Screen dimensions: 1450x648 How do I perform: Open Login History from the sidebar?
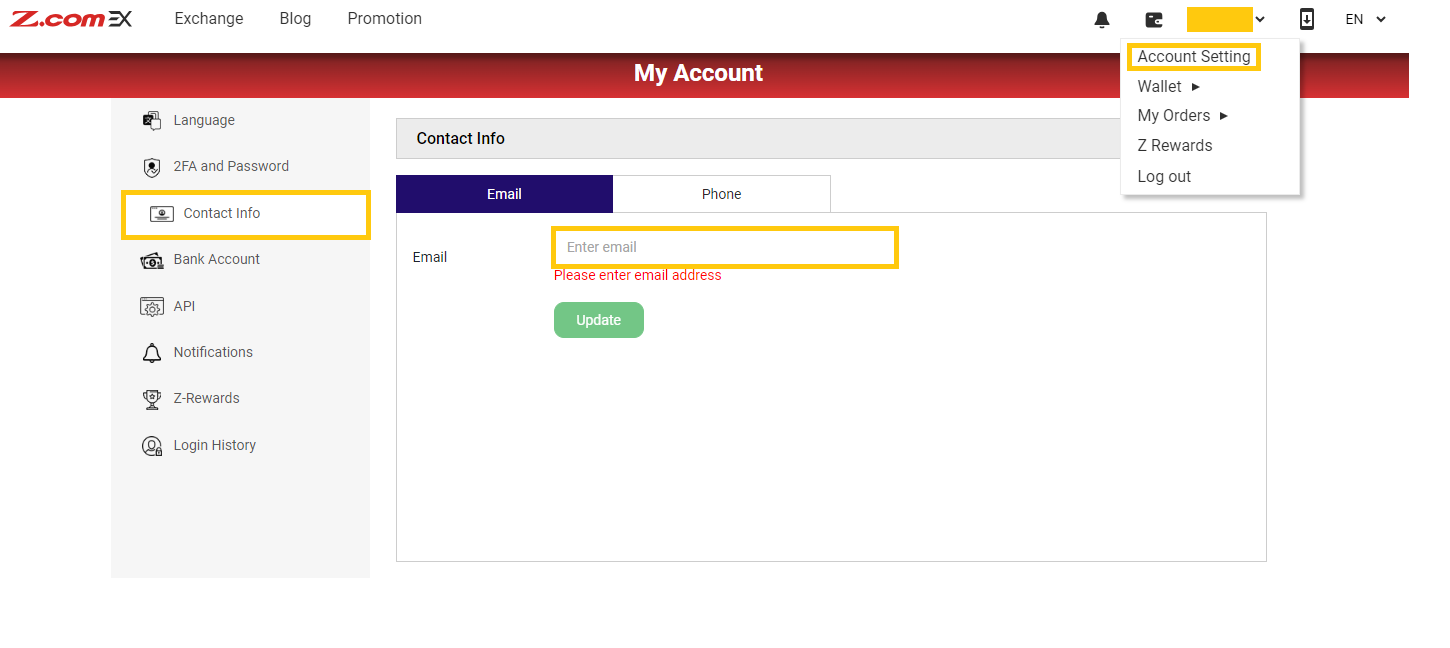pyautogui.click(x=214, y=445)
